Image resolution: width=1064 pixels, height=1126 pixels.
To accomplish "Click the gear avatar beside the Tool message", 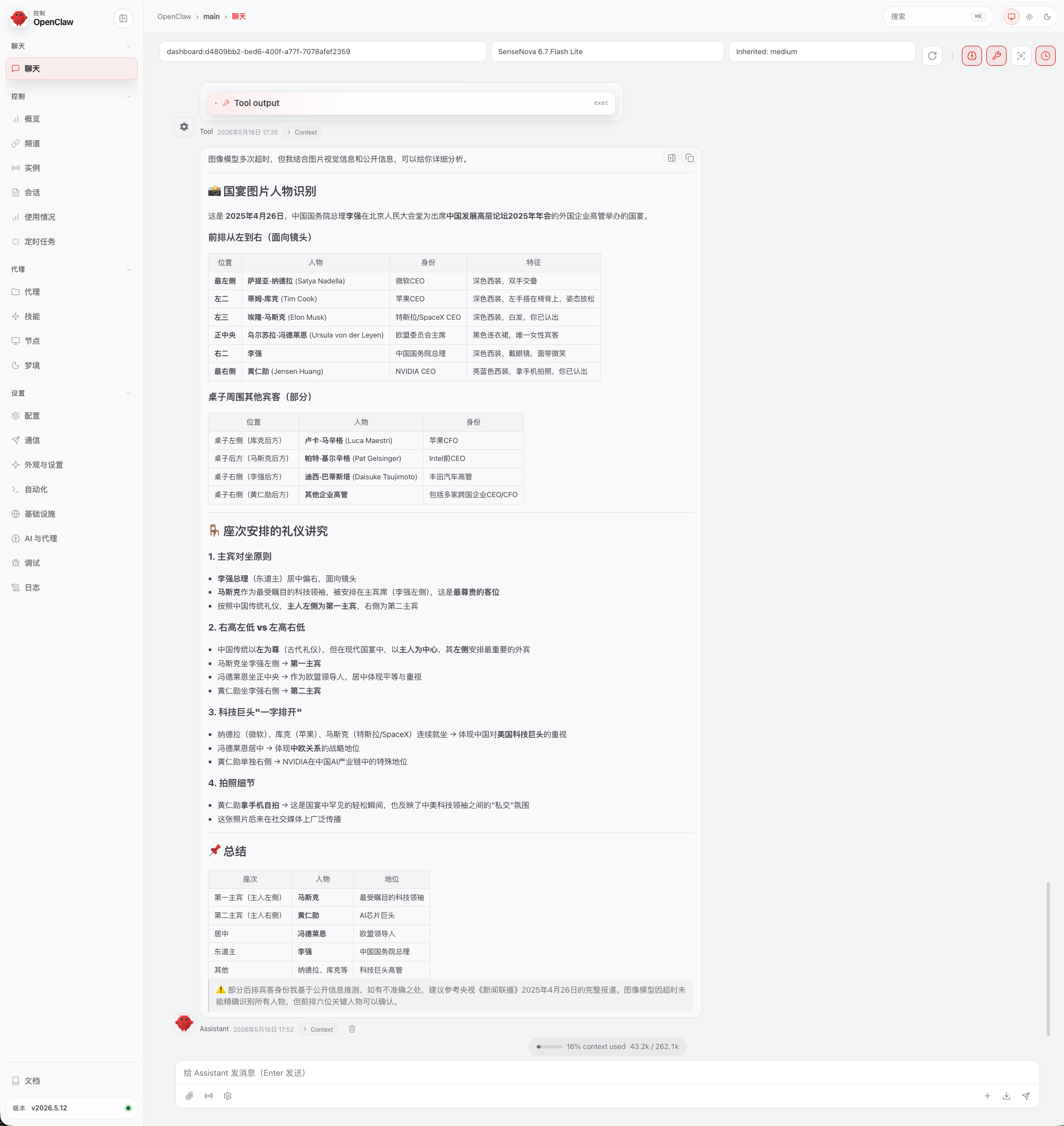I will point(184,127).
